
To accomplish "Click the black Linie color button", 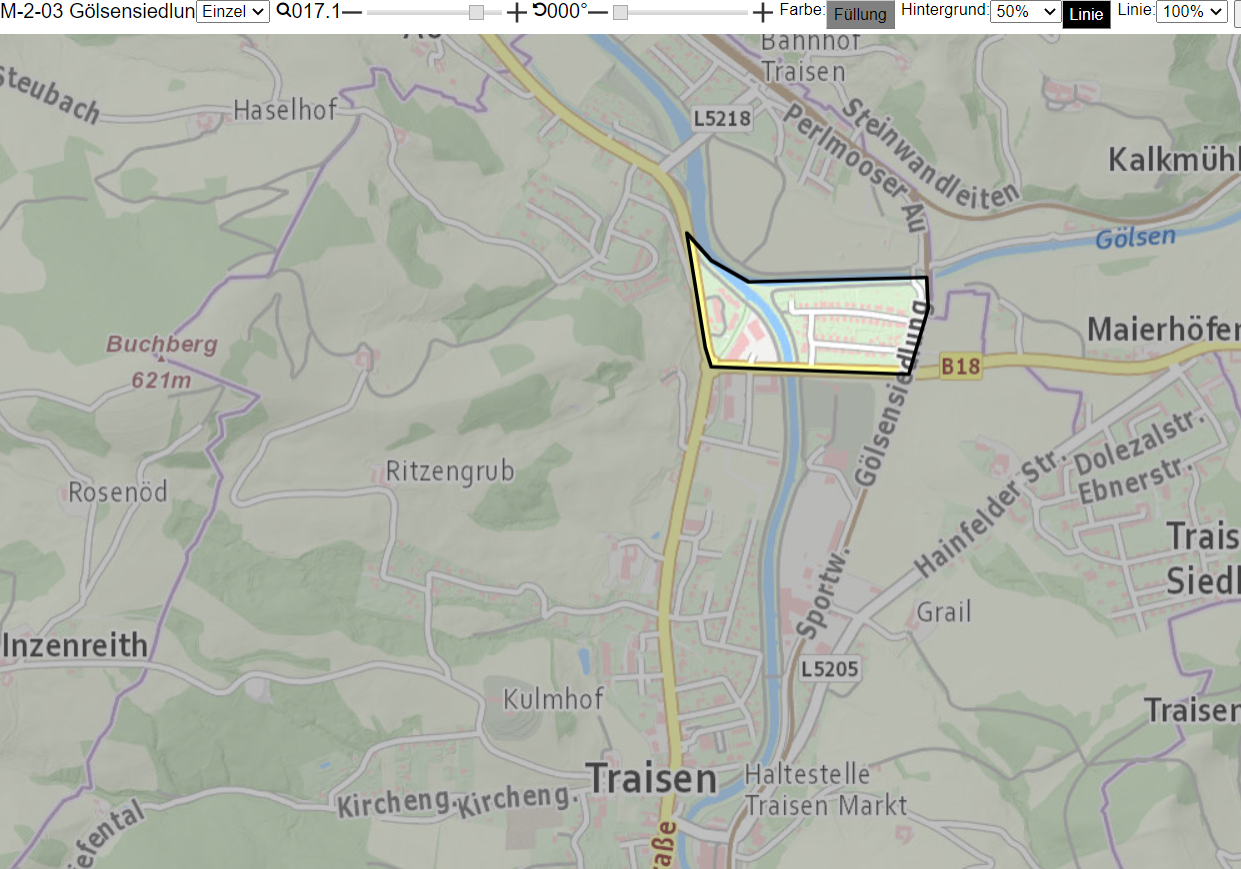I will 1086,15.
